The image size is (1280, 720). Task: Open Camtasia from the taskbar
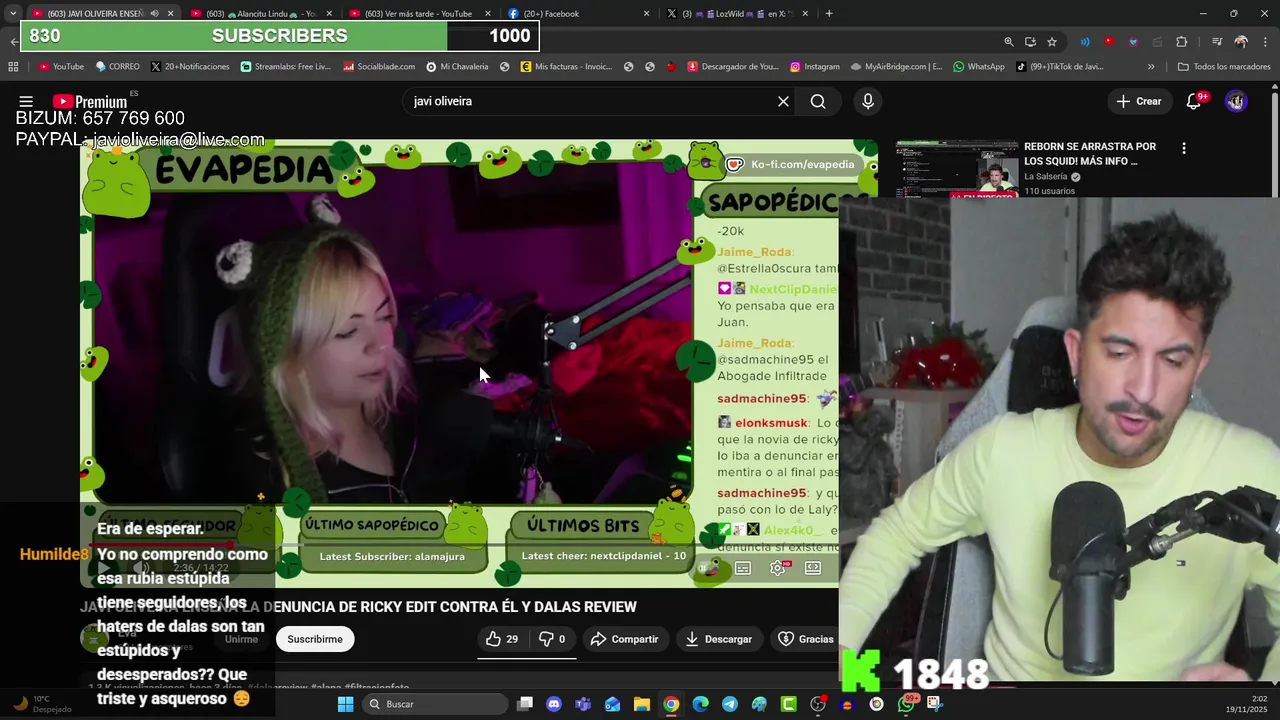[789, 704]
